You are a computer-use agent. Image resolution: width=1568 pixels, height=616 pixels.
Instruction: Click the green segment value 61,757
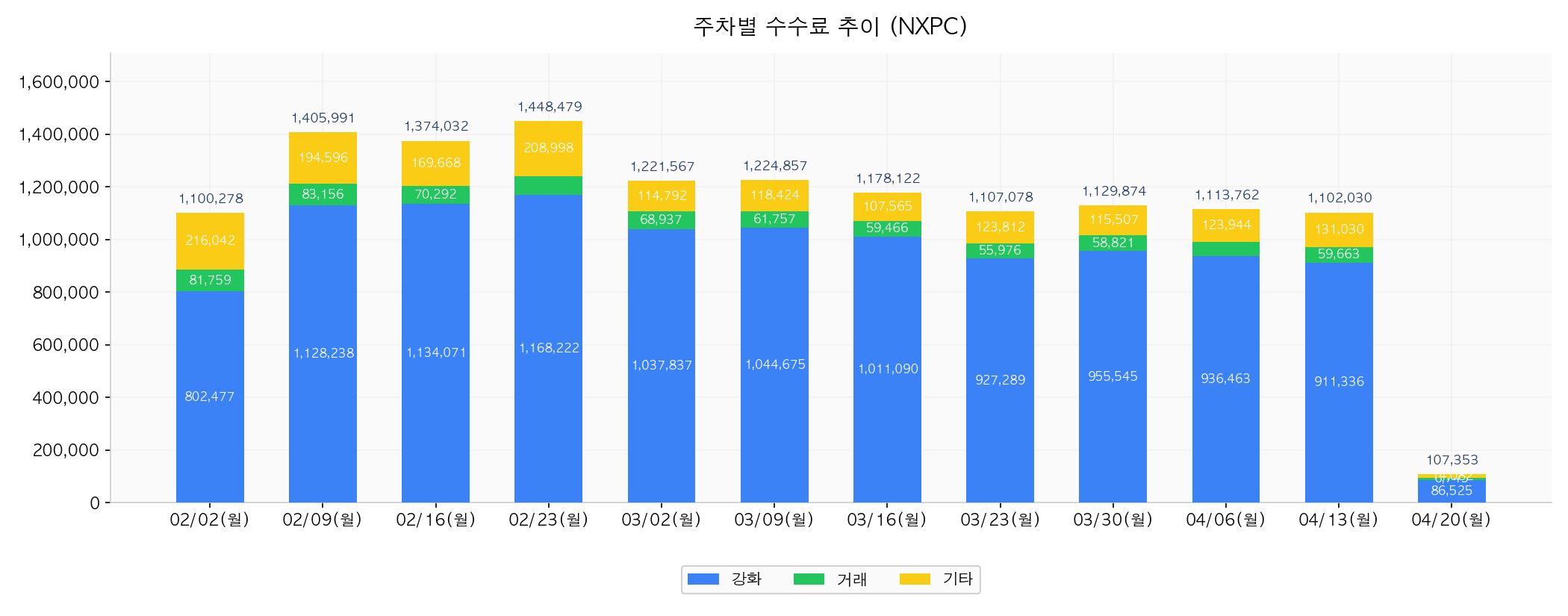click(x=775, y=219)
